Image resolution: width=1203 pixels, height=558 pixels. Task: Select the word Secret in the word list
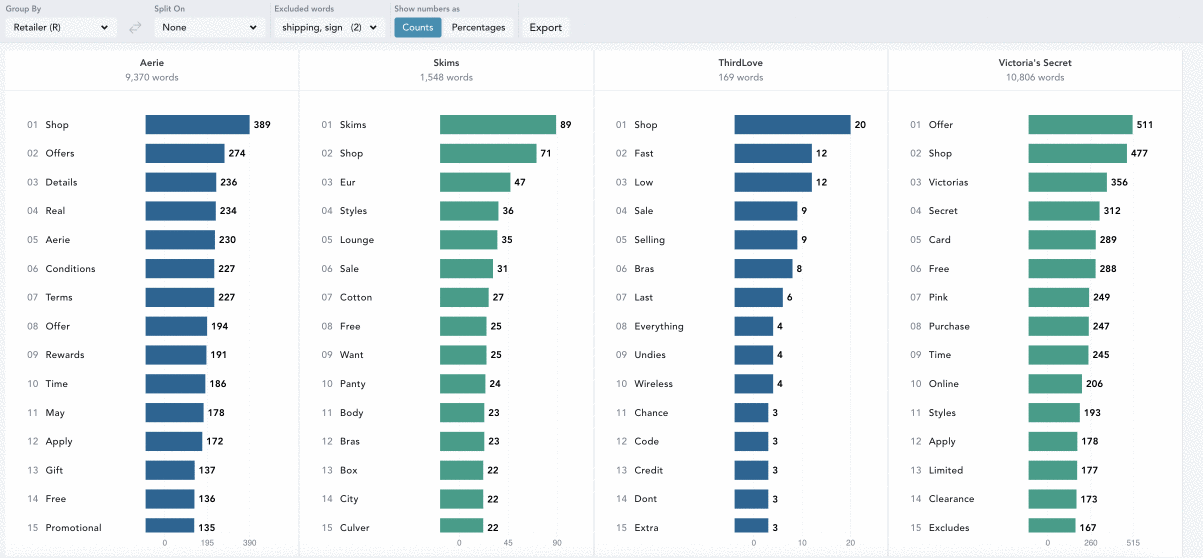pyautogui.click(x=943, y=211)
